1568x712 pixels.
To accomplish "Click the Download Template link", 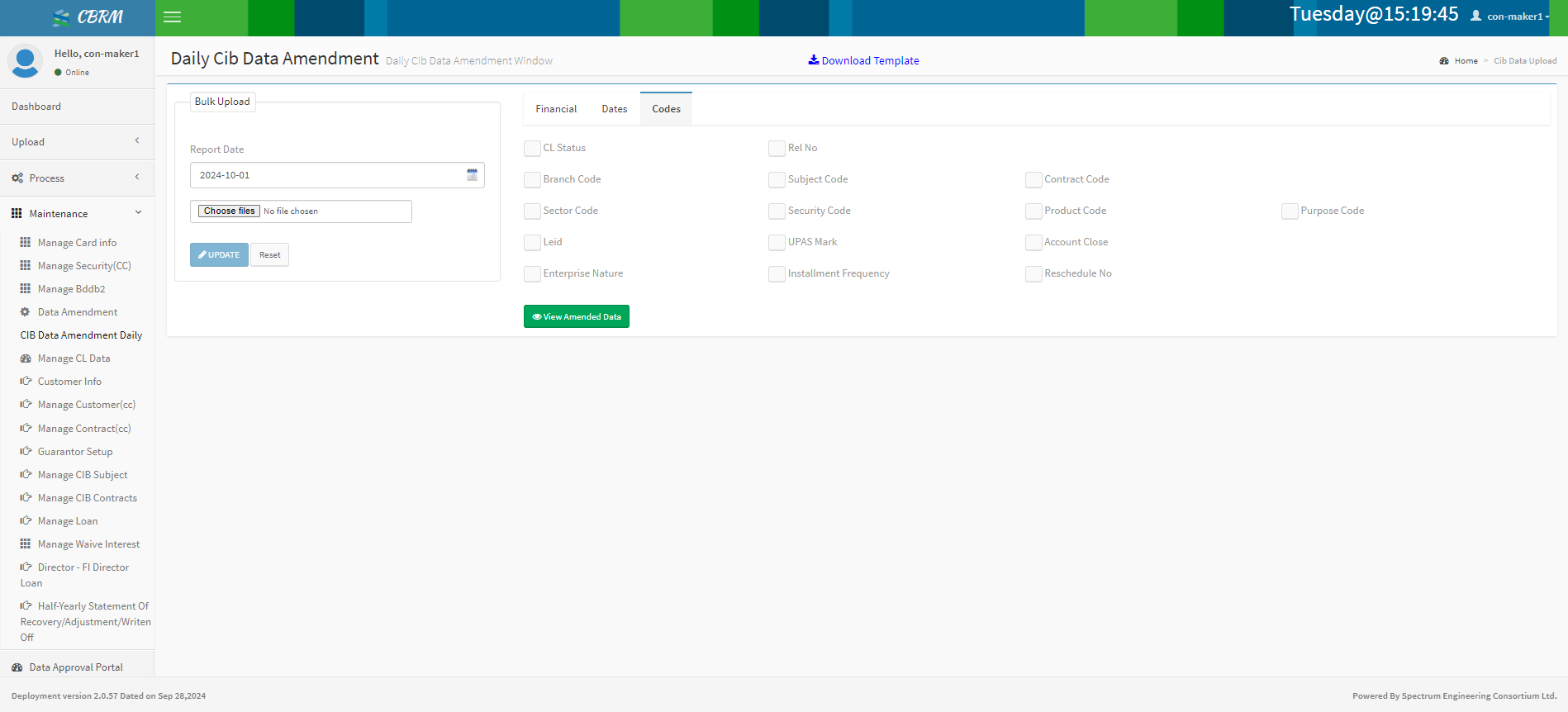I will click(863, 61).
